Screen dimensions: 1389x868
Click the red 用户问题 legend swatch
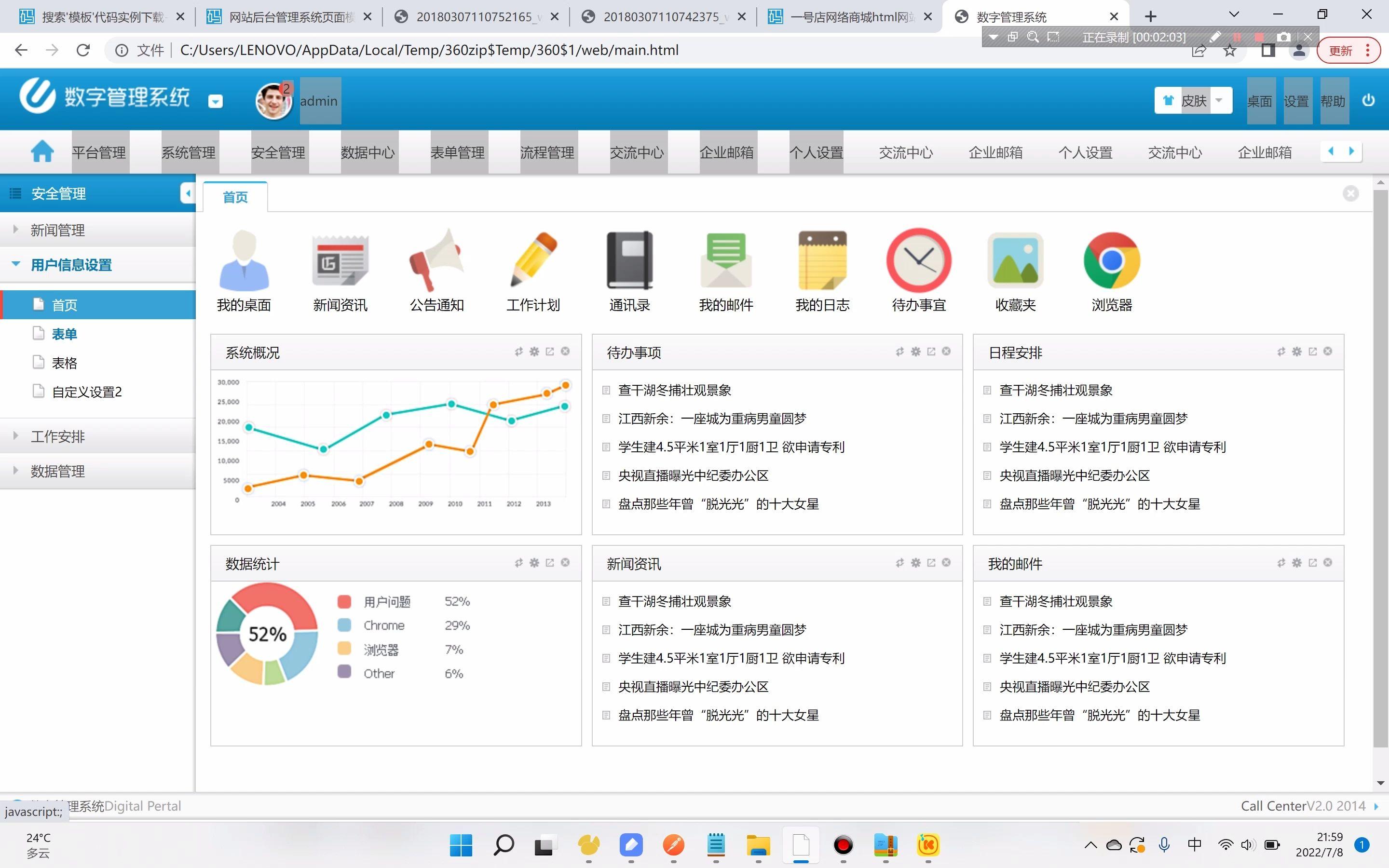344,602
